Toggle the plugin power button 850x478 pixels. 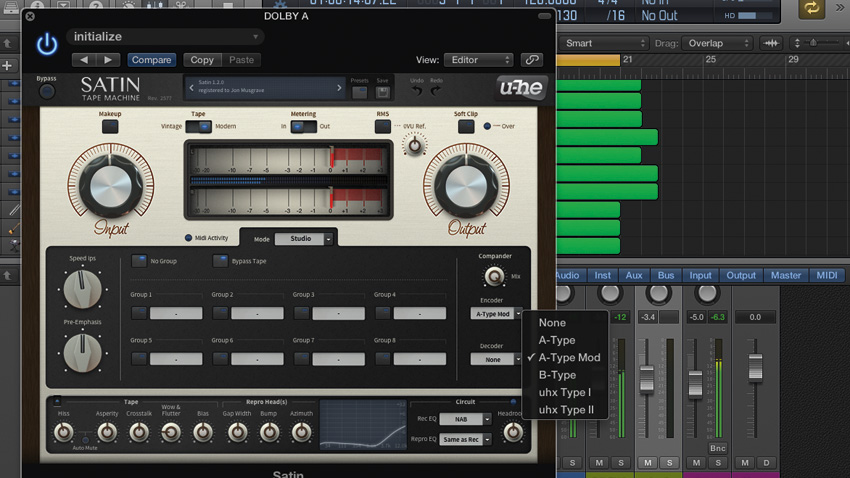point(47,44)
